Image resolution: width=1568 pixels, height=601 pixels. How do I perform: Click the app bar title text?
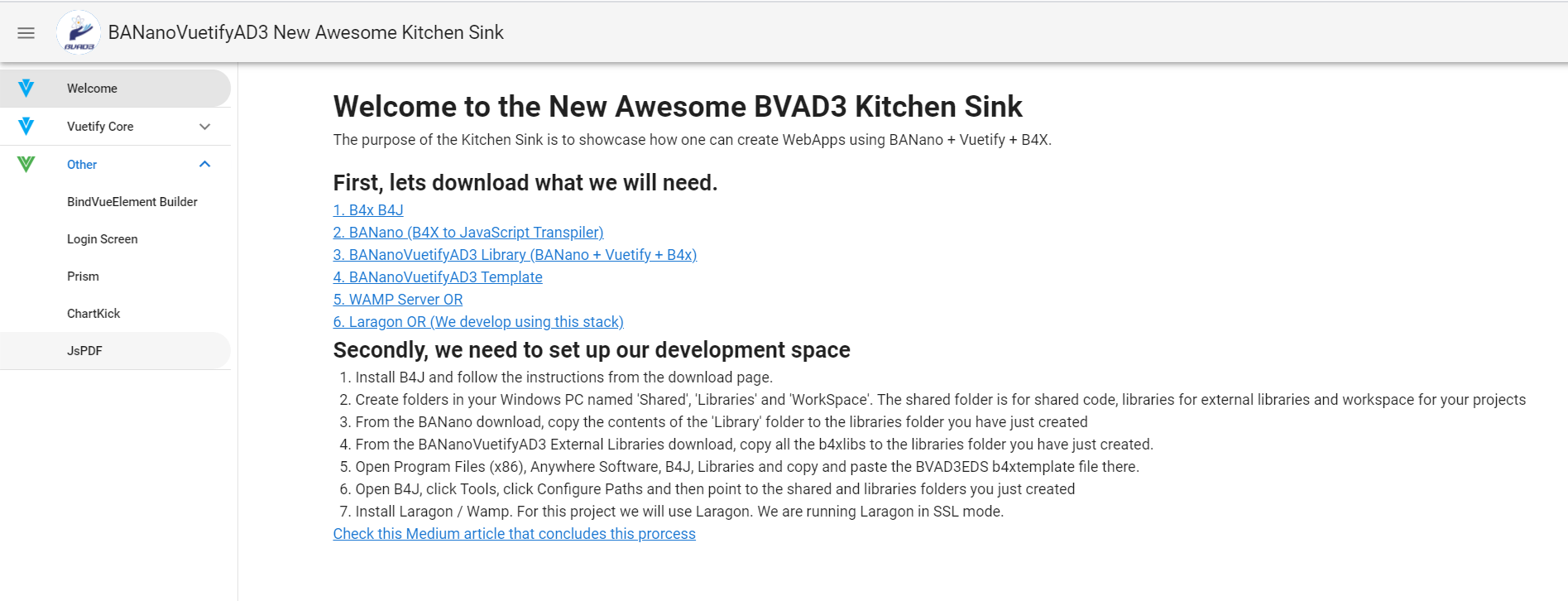pyautogui.click(x=306, y=32)
